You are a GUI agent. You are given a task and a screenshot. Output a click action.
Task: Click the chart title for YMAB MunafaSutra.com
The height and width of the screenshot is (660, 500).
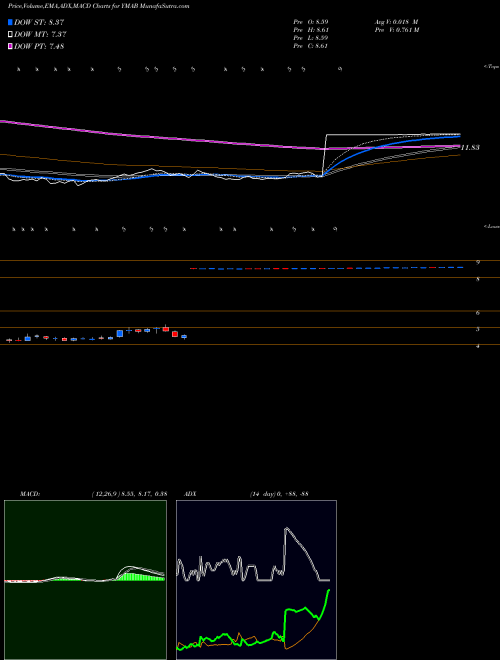pos(98,6)
